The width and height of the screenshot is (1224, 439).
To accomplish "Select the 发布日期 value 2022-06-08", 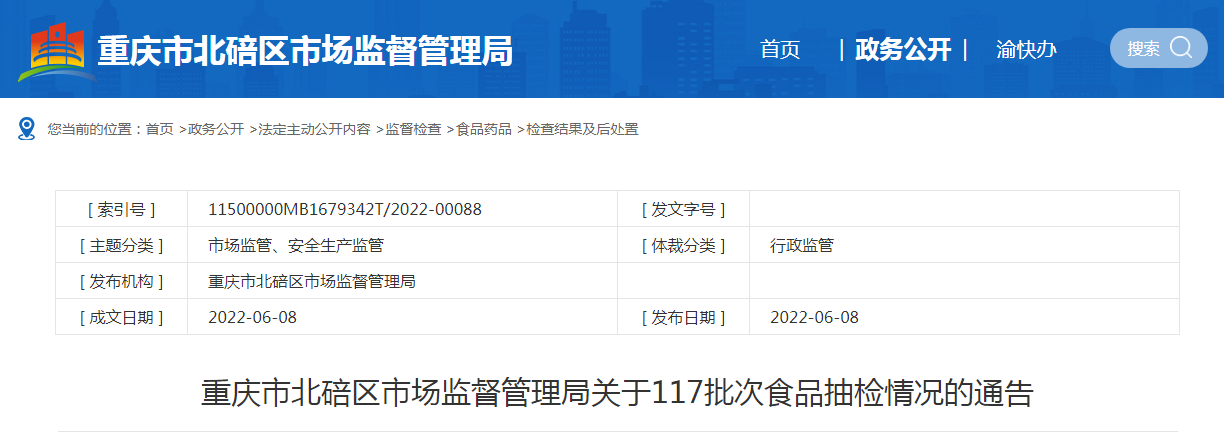I will coord(814,317).
